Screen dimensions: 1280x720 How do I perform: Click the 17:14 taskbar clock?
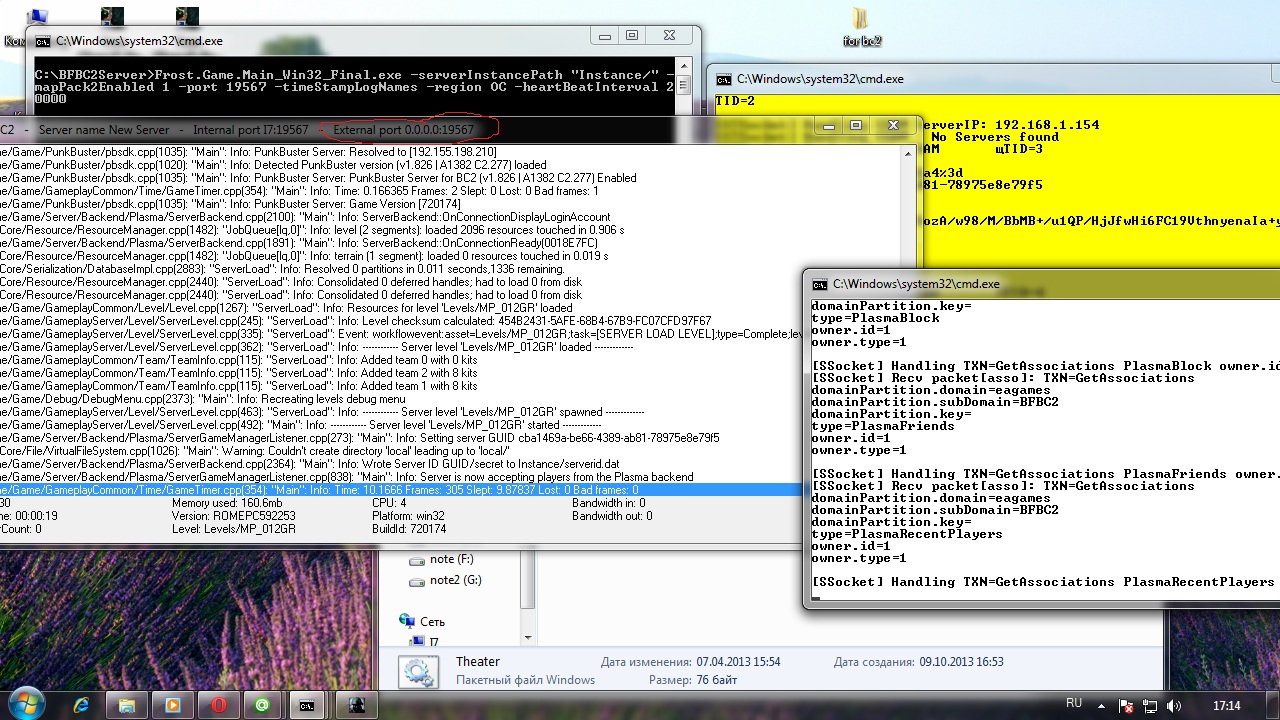(1226, 705)
